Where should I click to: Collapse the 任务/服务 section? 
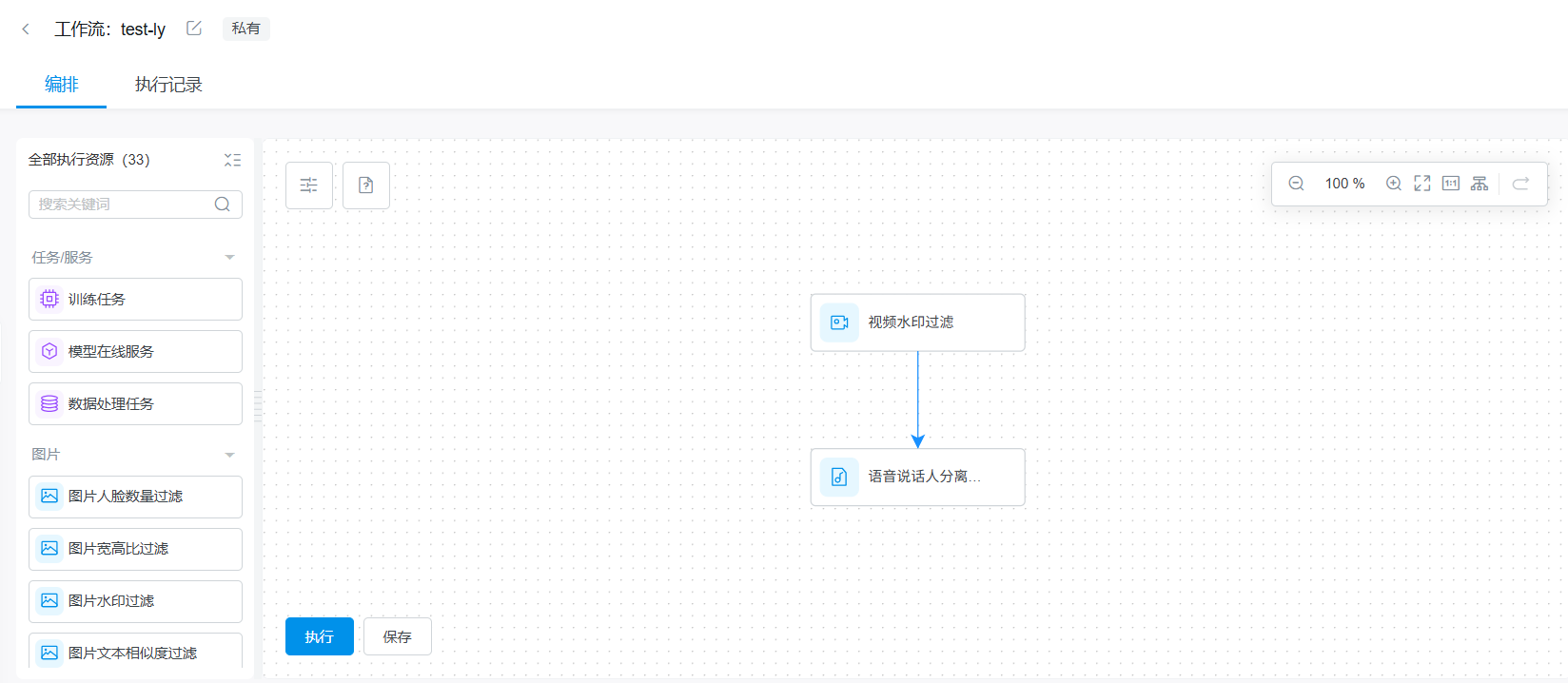pos(229,258)
